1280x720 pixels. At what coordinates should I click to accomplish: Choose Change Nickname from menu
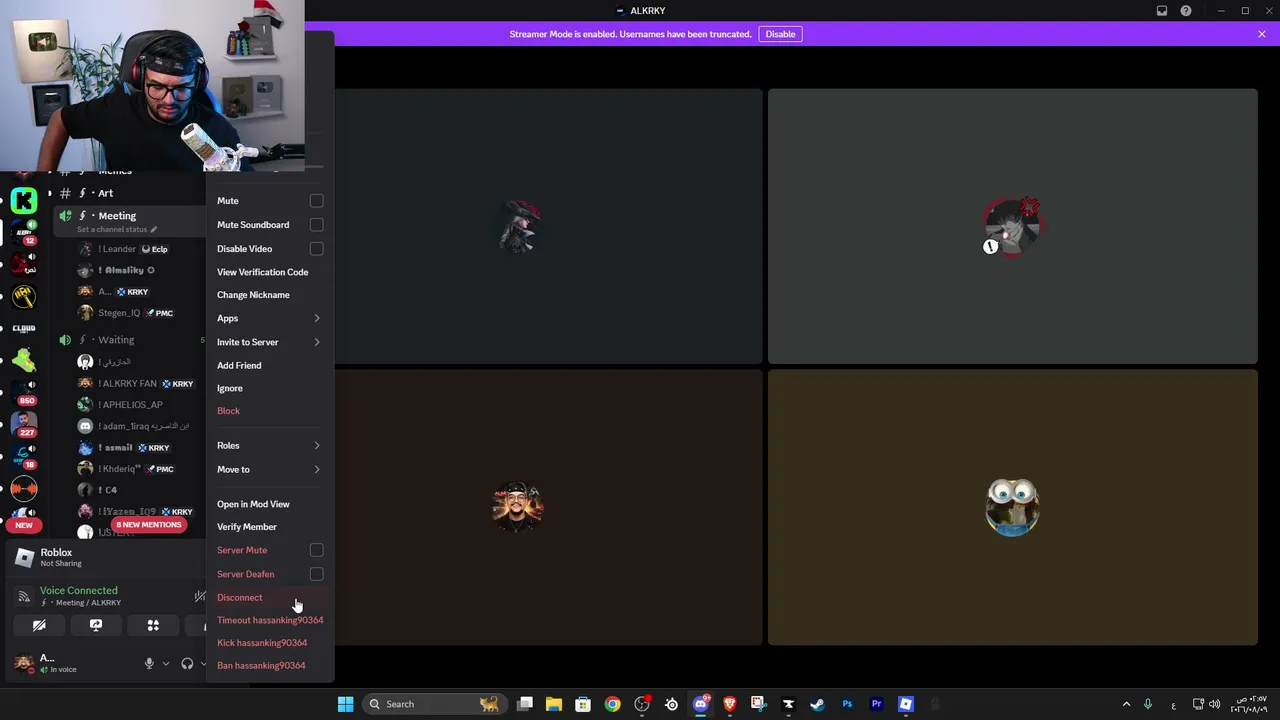[253, 295]
